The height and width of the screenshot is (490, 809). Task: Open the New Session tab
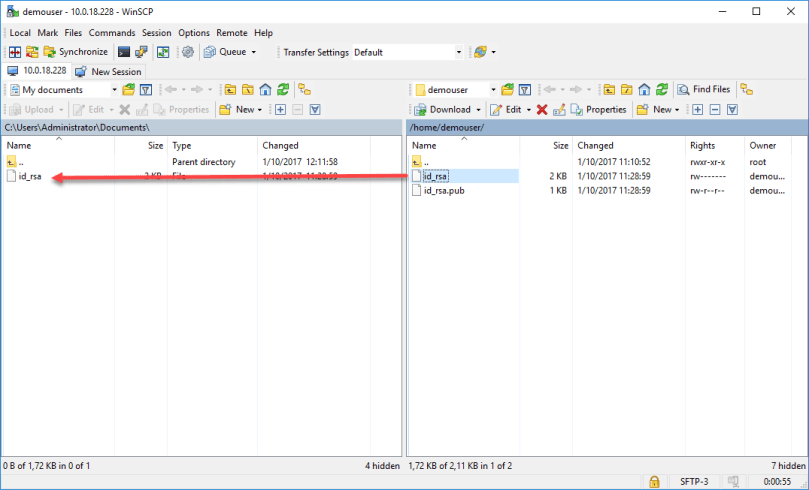[x=108, y=72]
